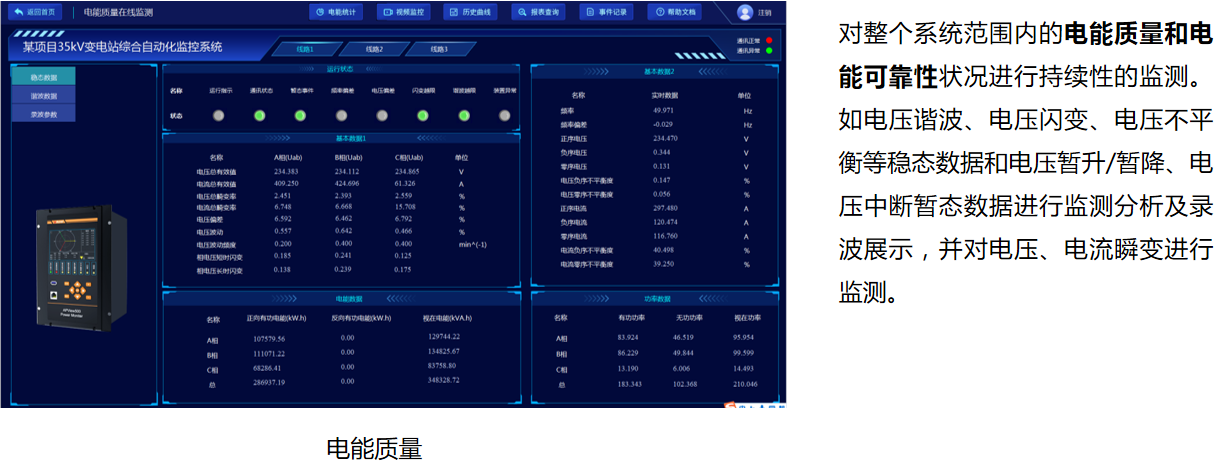Open the 电能统计 toolbar button
This screenshot has height=461, width=1218.
338,12
